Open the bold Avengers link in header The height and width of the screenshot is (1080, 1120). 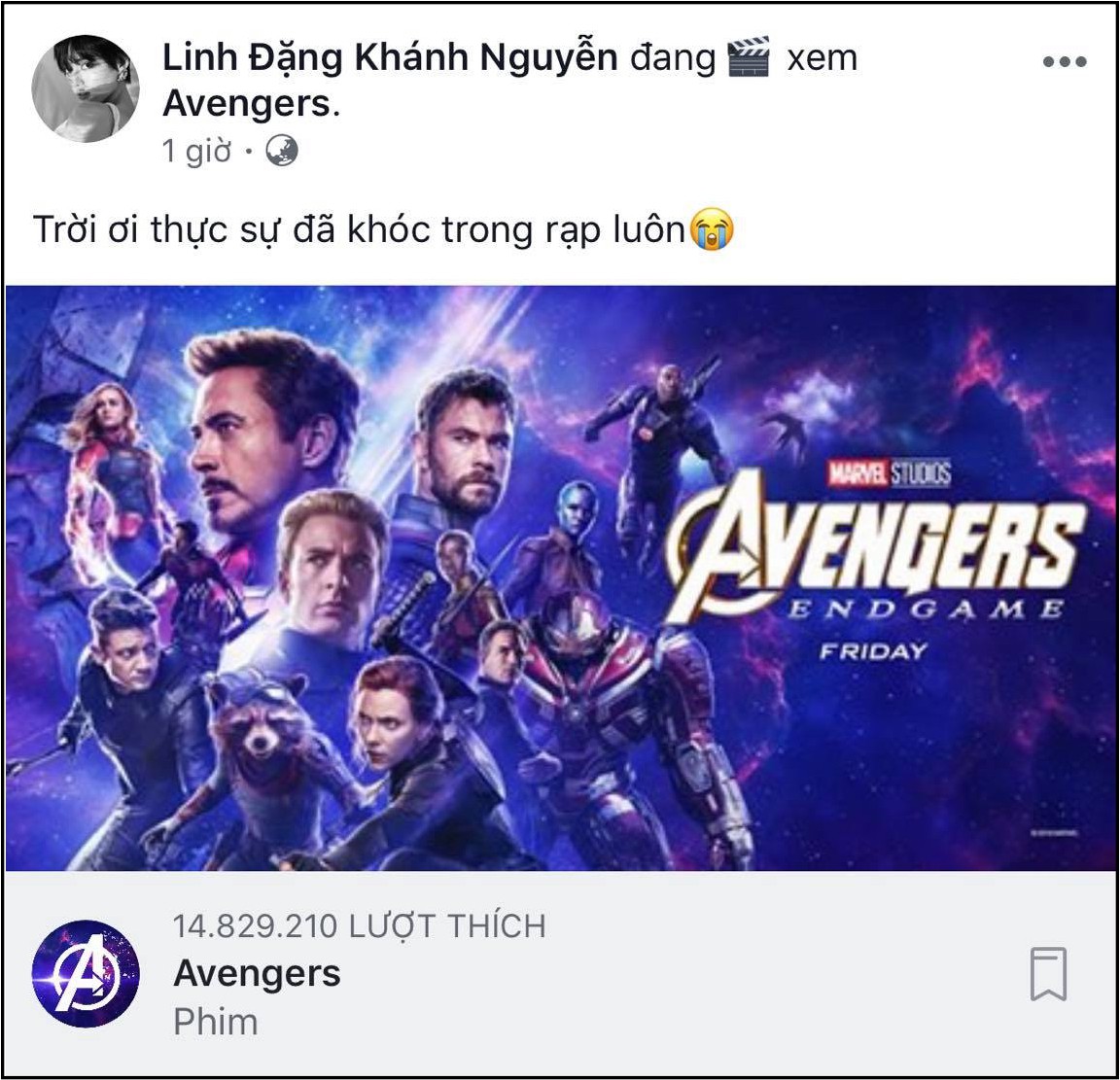click(246, 103)
